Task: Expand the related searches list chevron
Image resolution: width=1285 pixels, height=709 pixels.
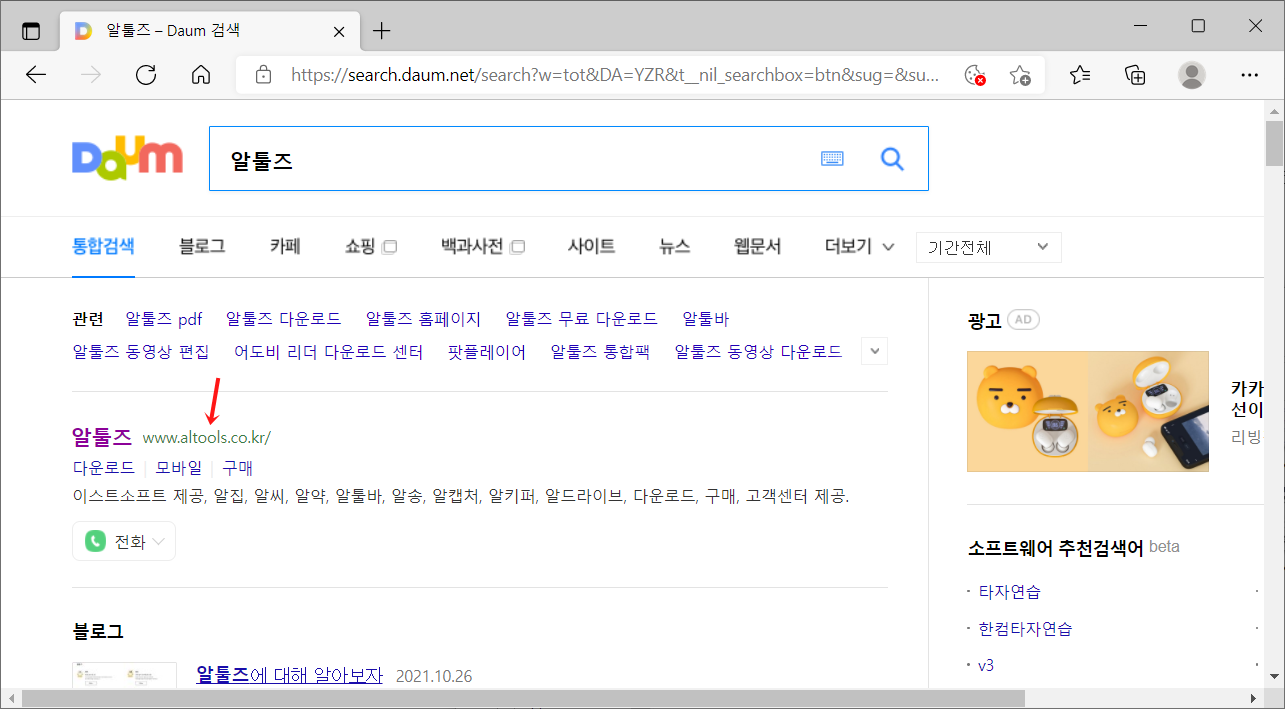Action: 875,351
